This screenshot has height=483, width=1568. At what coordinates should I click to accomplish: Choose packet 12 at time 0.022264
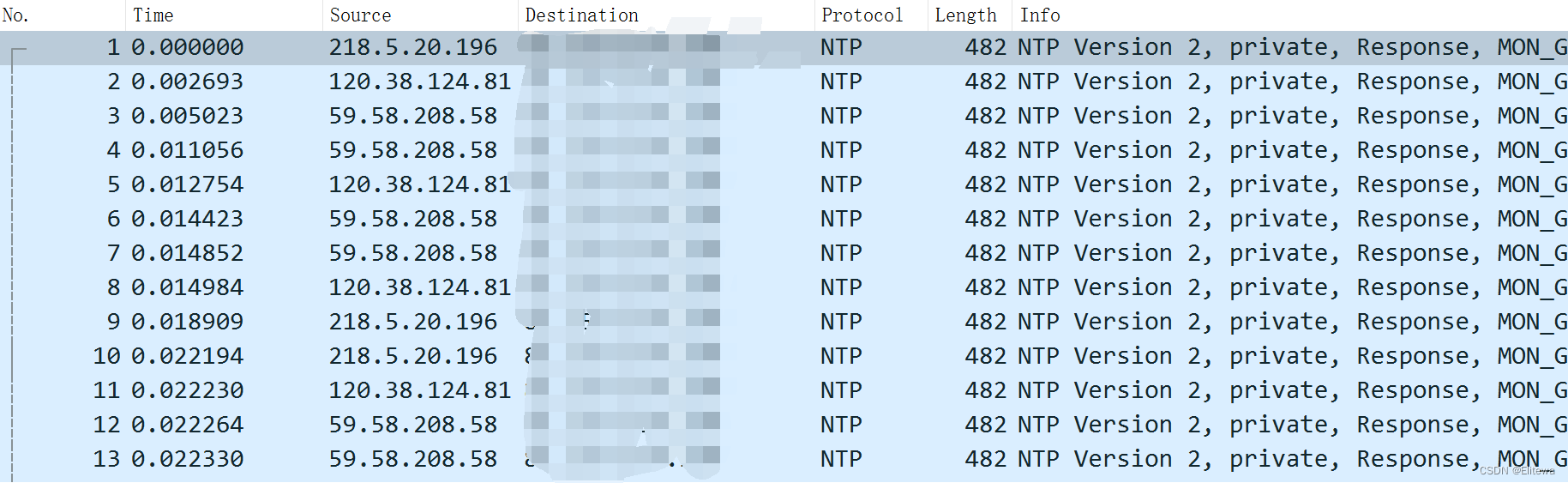[187, 426]
